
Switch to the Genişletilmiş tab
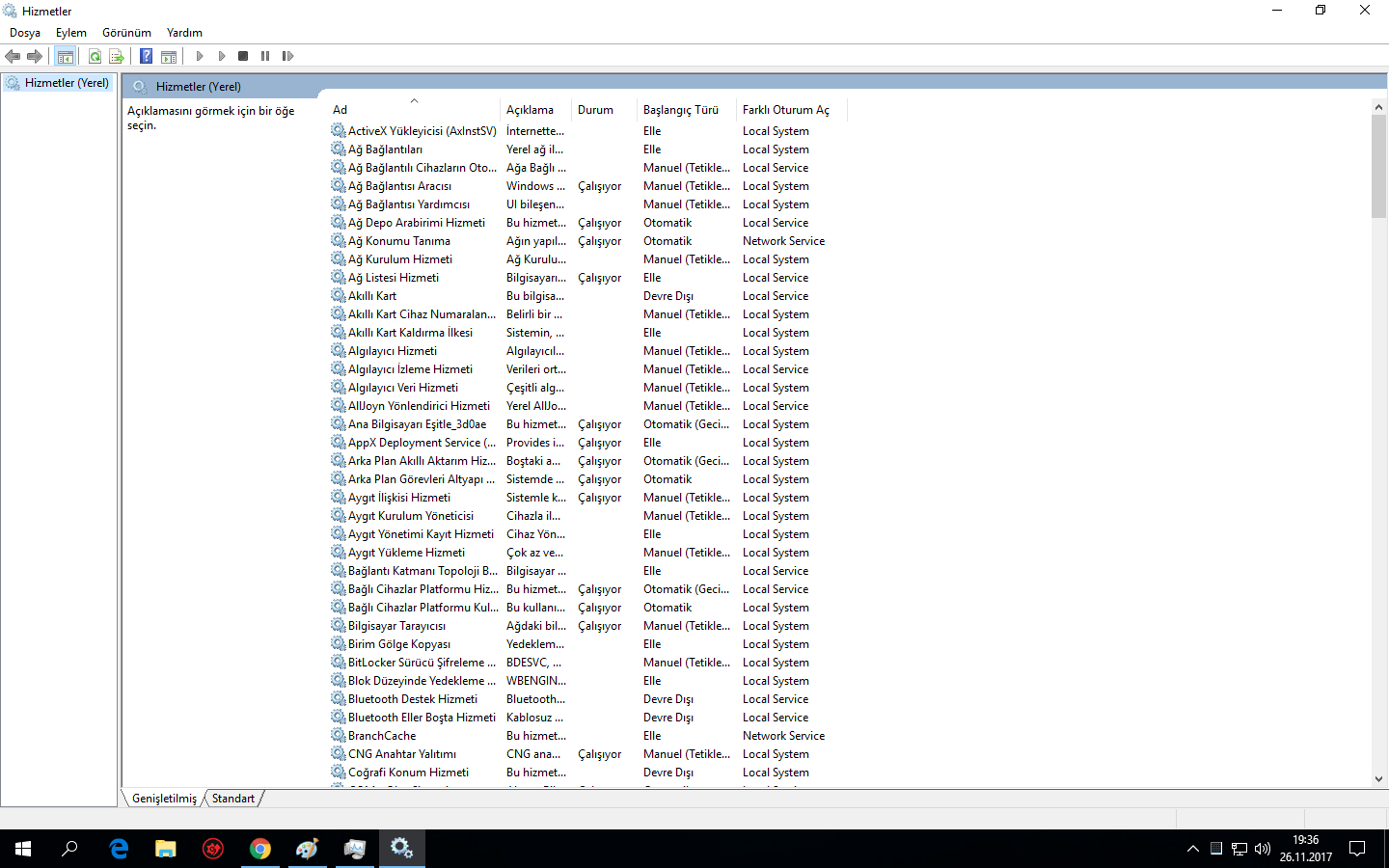[164, 799]
